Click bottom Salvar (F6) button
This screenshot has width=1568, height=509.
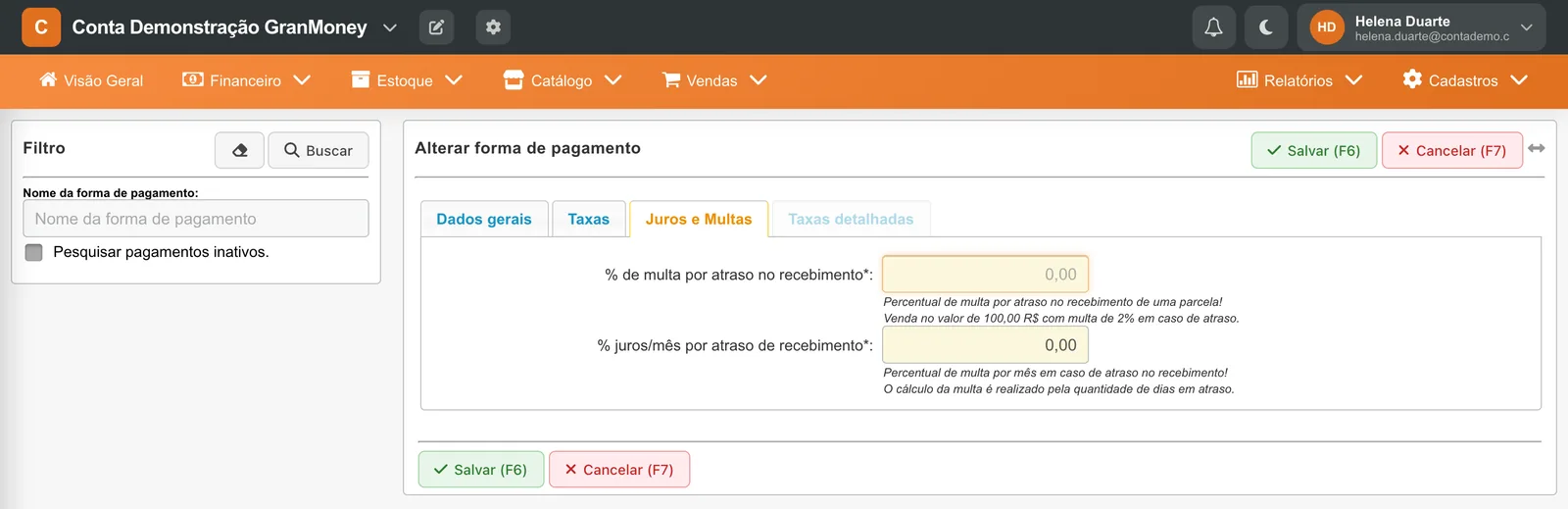pos(481,470)
